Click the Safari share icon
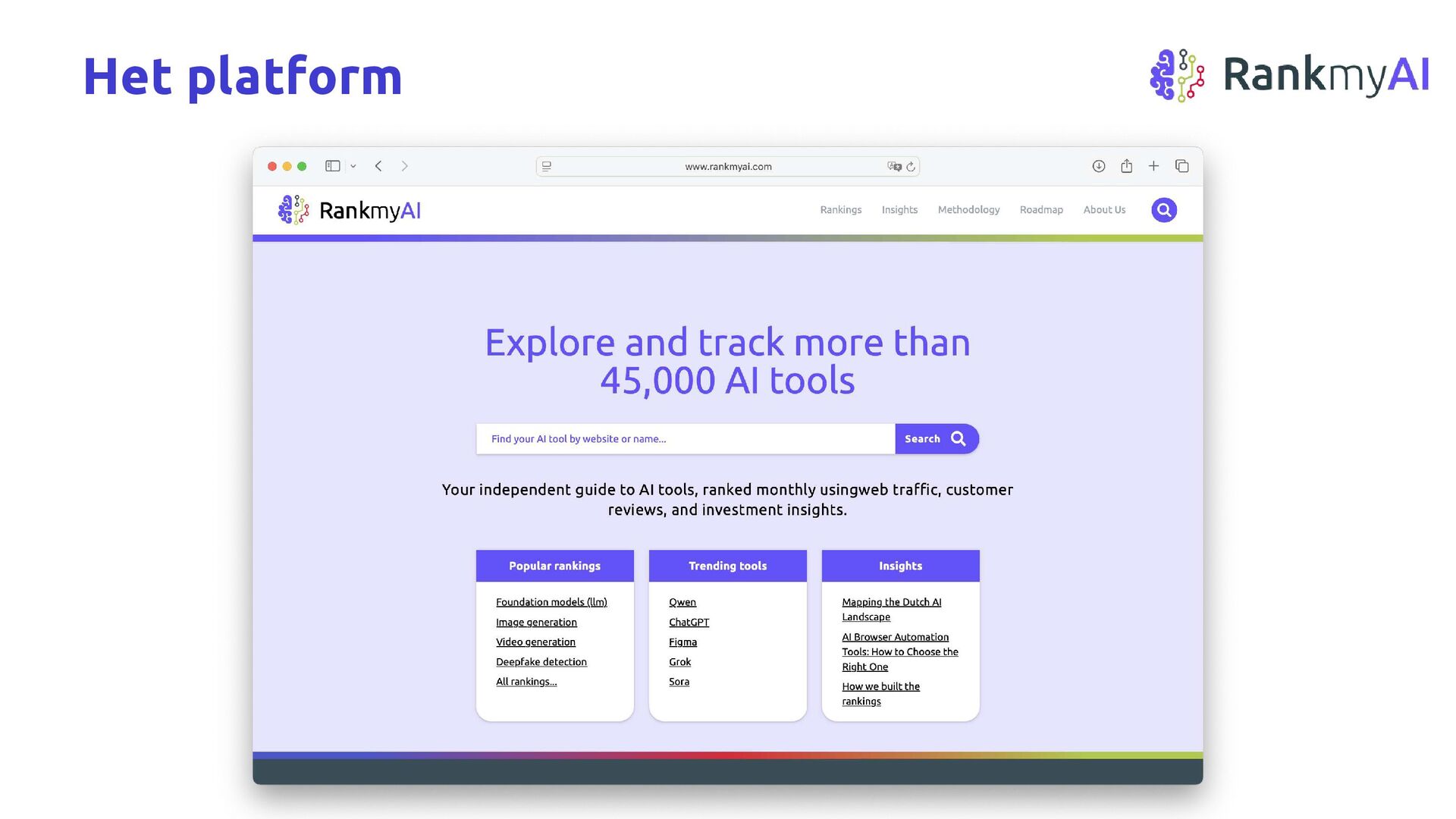Viewport: 1456px width, 819px height. tap(1127, 165)
